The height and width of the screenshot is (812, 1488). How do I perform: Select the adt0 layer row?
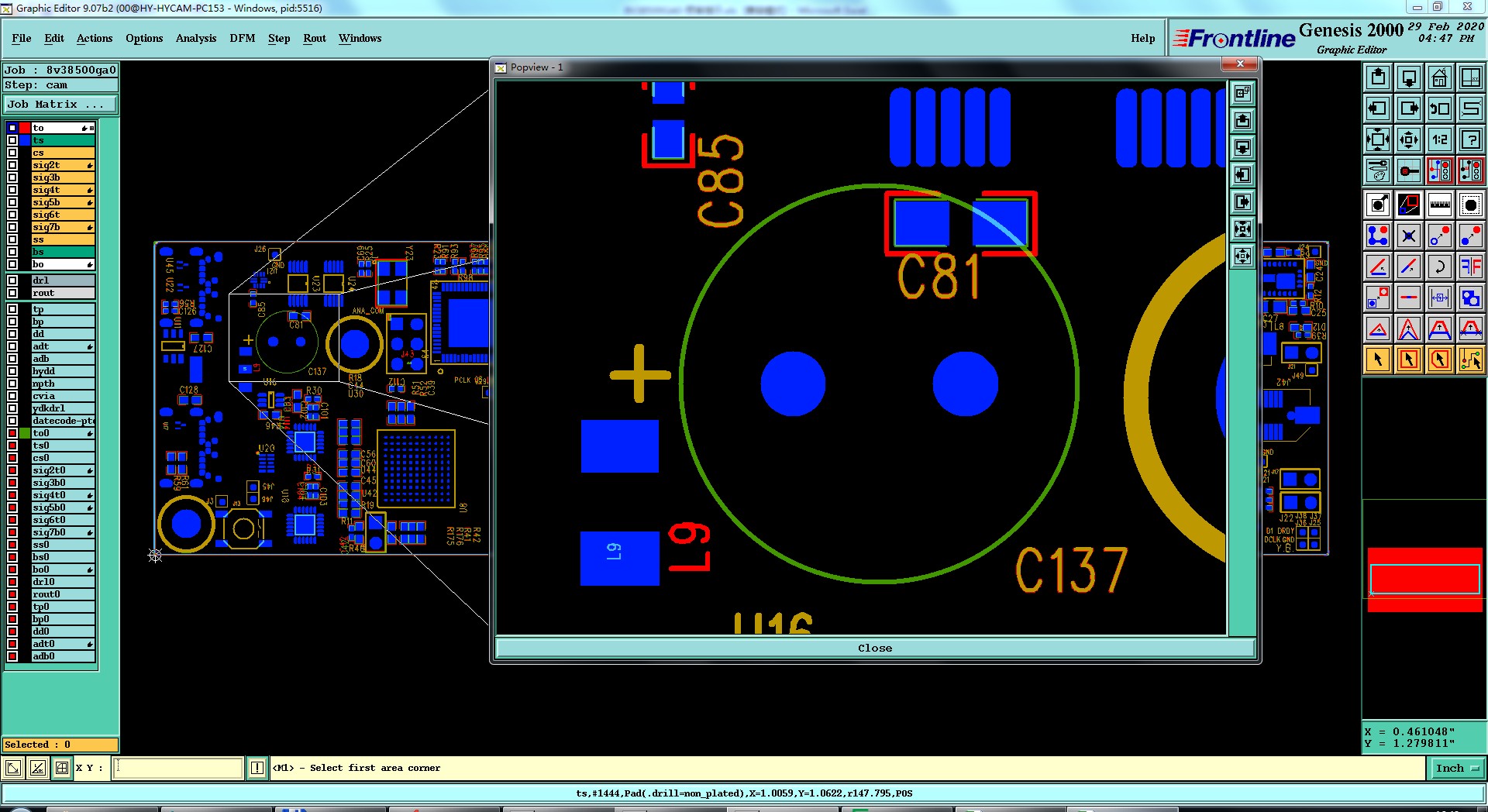63,644
